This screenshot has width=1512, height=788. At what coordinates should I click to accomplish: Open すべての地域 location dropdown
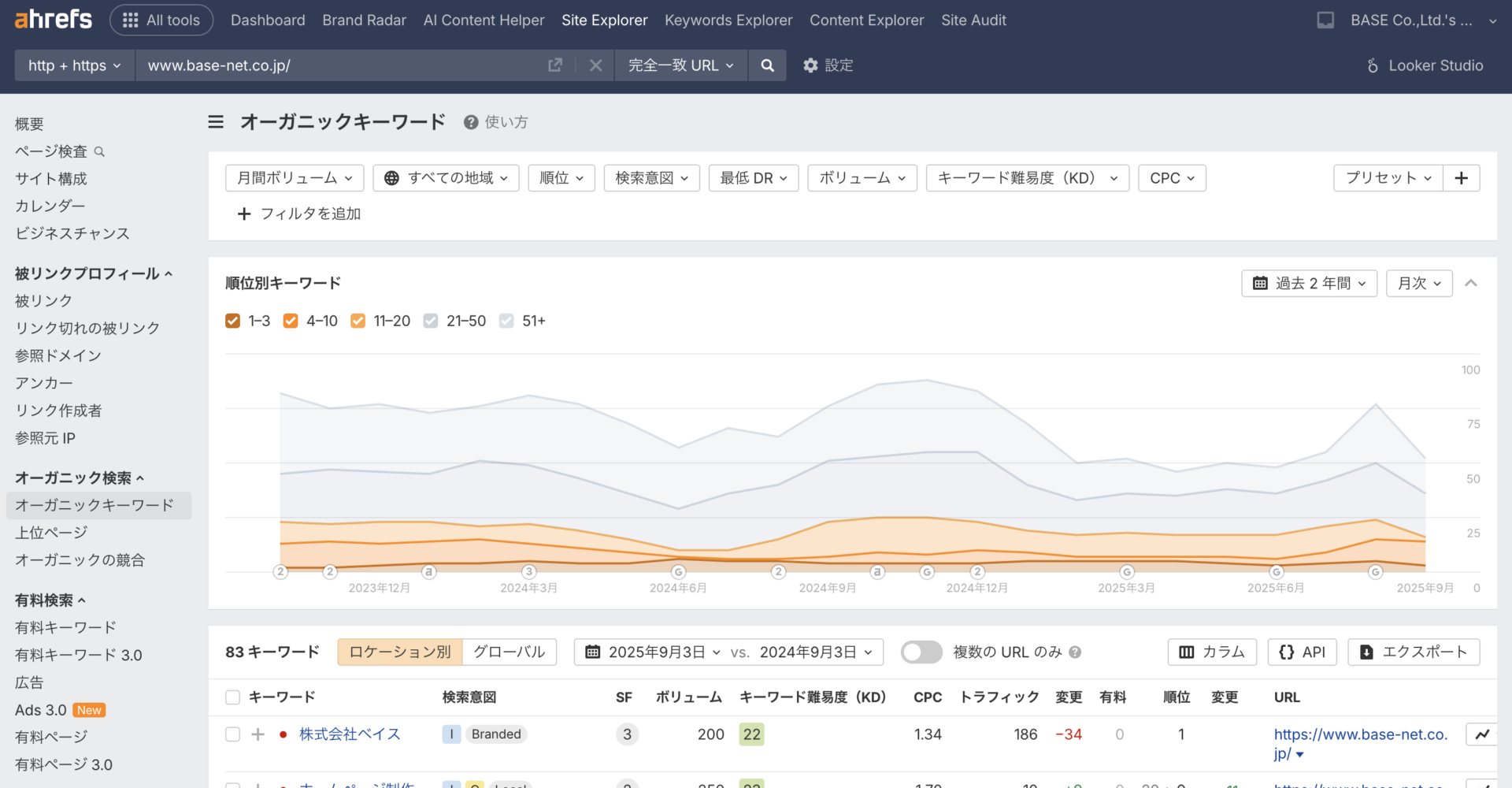tap(446, 178)
